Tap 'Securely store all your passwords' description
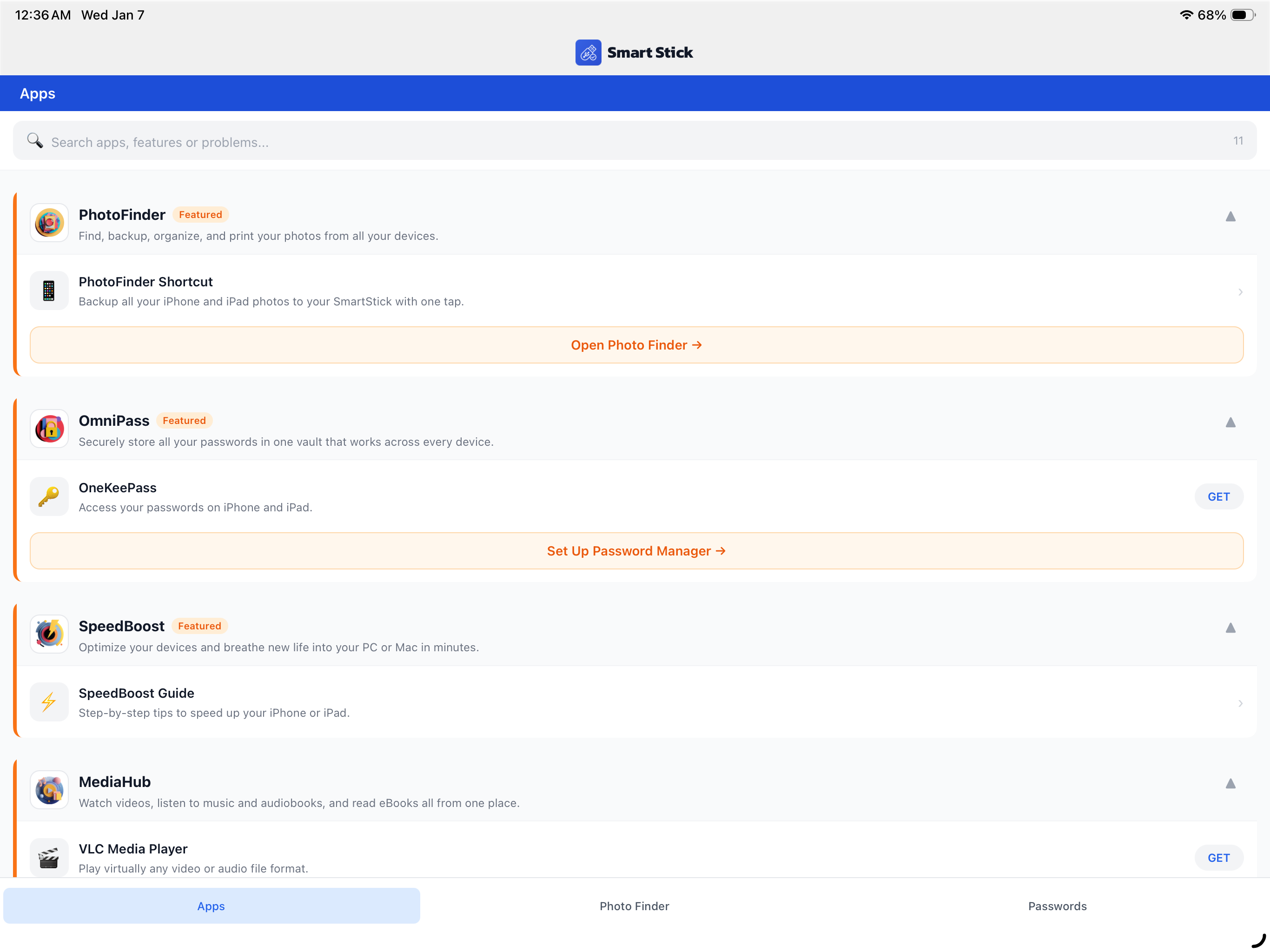1270x952 pixels. coord(286,442)
